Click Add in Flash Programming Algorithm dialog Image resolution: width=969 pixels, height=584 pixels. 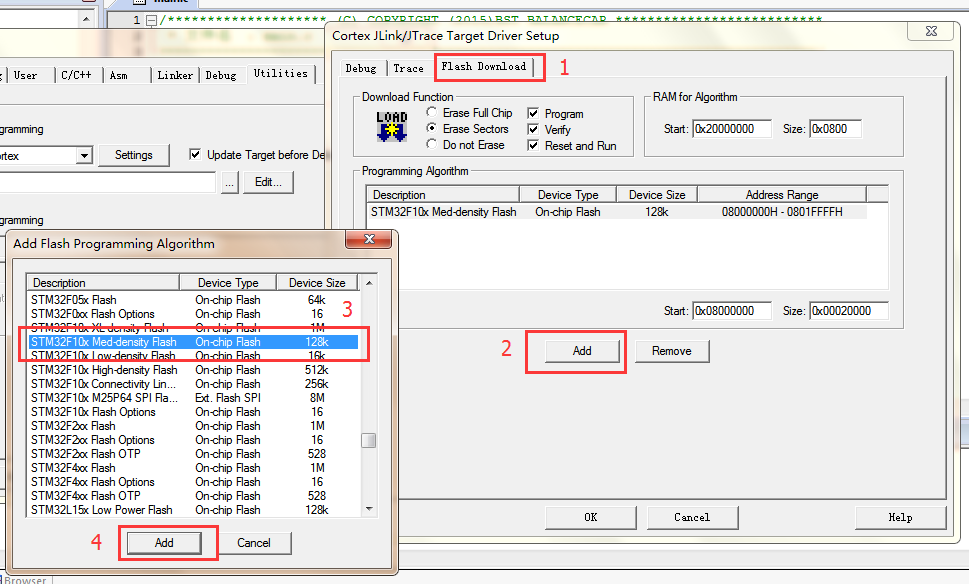tap(164, 543)
